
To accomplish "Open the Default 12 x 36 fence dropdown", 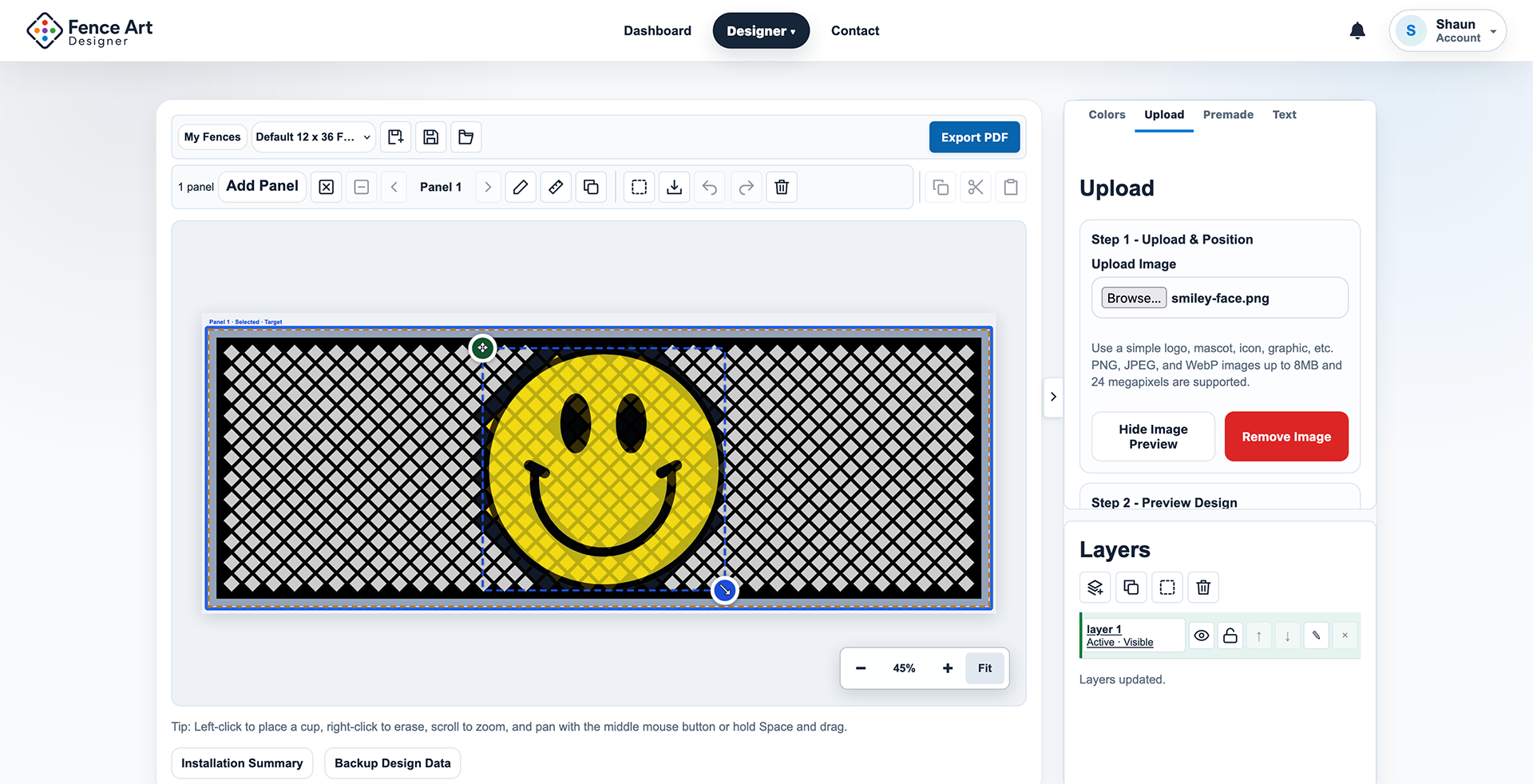I will pos(314,137).
